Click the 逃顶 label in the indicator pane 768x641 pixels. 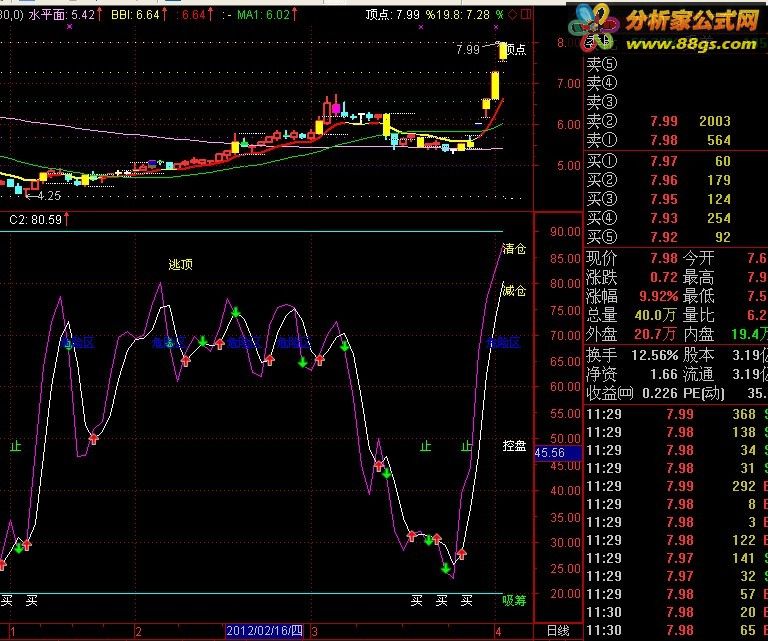pos(180,264)
